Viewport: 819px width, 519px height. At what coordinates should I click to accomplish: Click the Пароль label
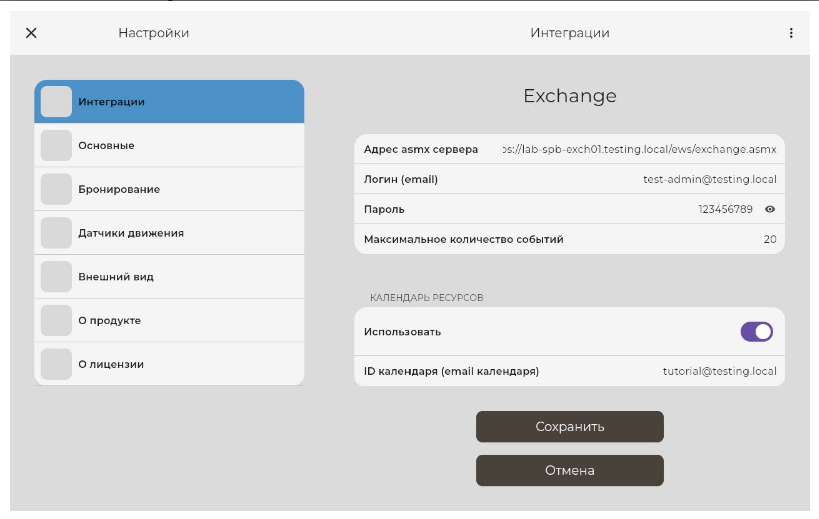click(x=384, y=209)
